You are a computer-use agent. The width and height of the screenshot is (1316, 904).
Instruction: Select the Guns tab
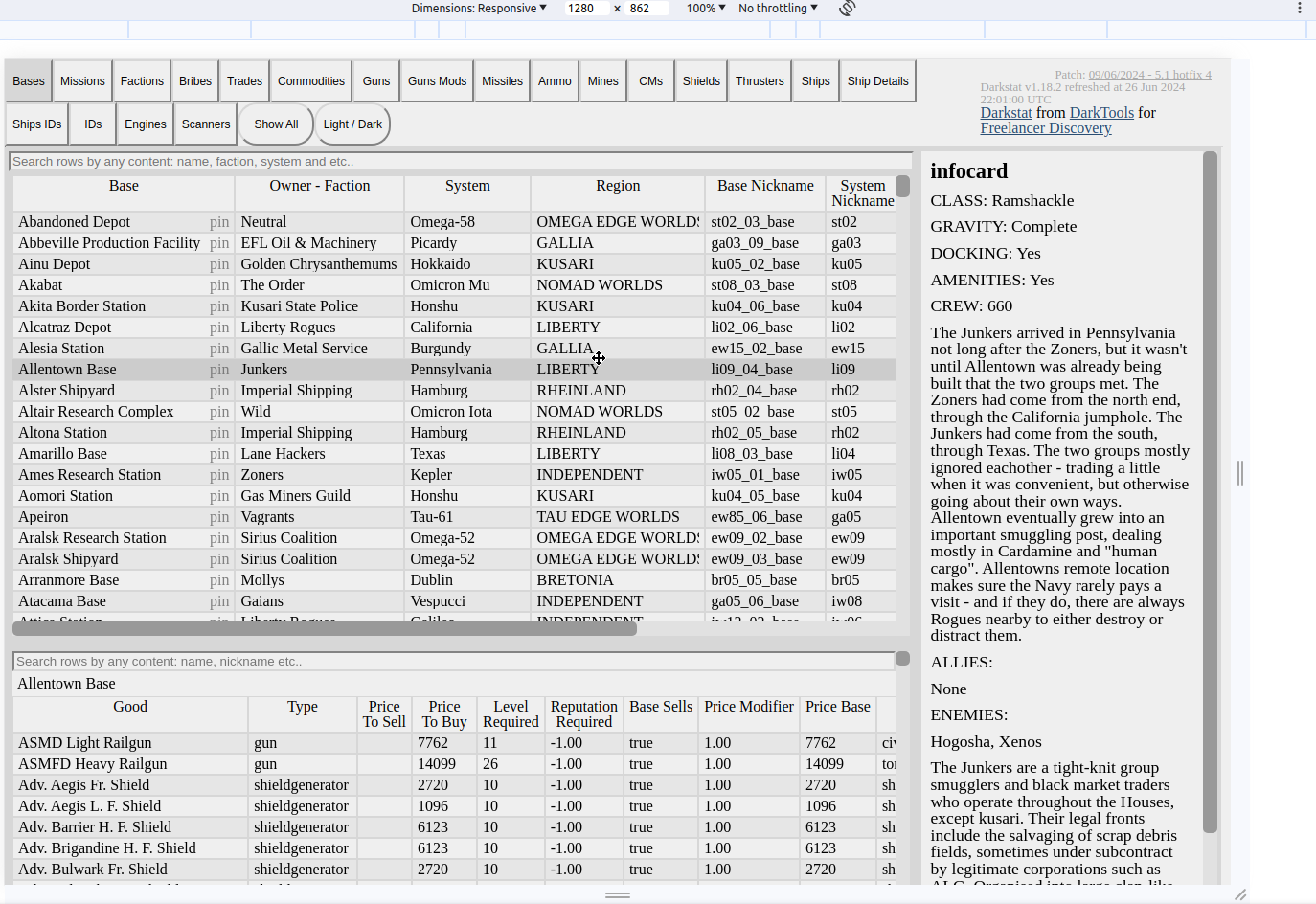click(376, 81)
